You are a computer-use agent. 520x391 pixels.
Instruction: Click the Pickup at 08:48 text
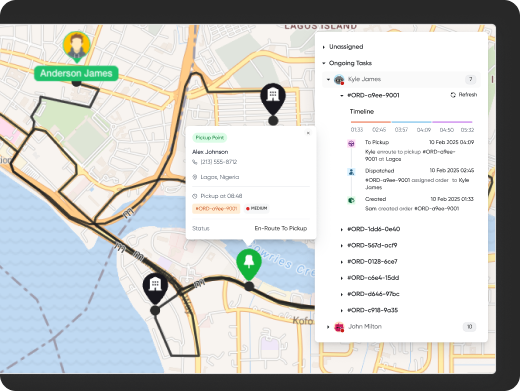(x=221, y=196)
